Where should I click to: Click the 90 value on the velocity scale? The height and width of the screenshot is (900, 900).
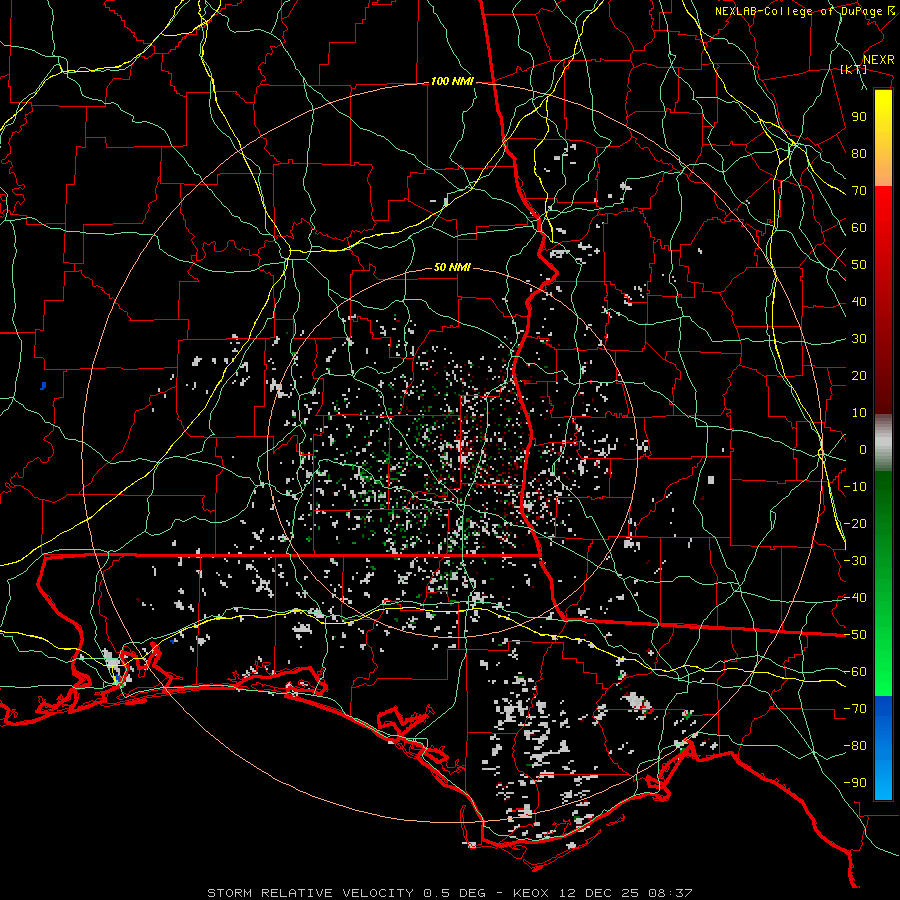859,117
